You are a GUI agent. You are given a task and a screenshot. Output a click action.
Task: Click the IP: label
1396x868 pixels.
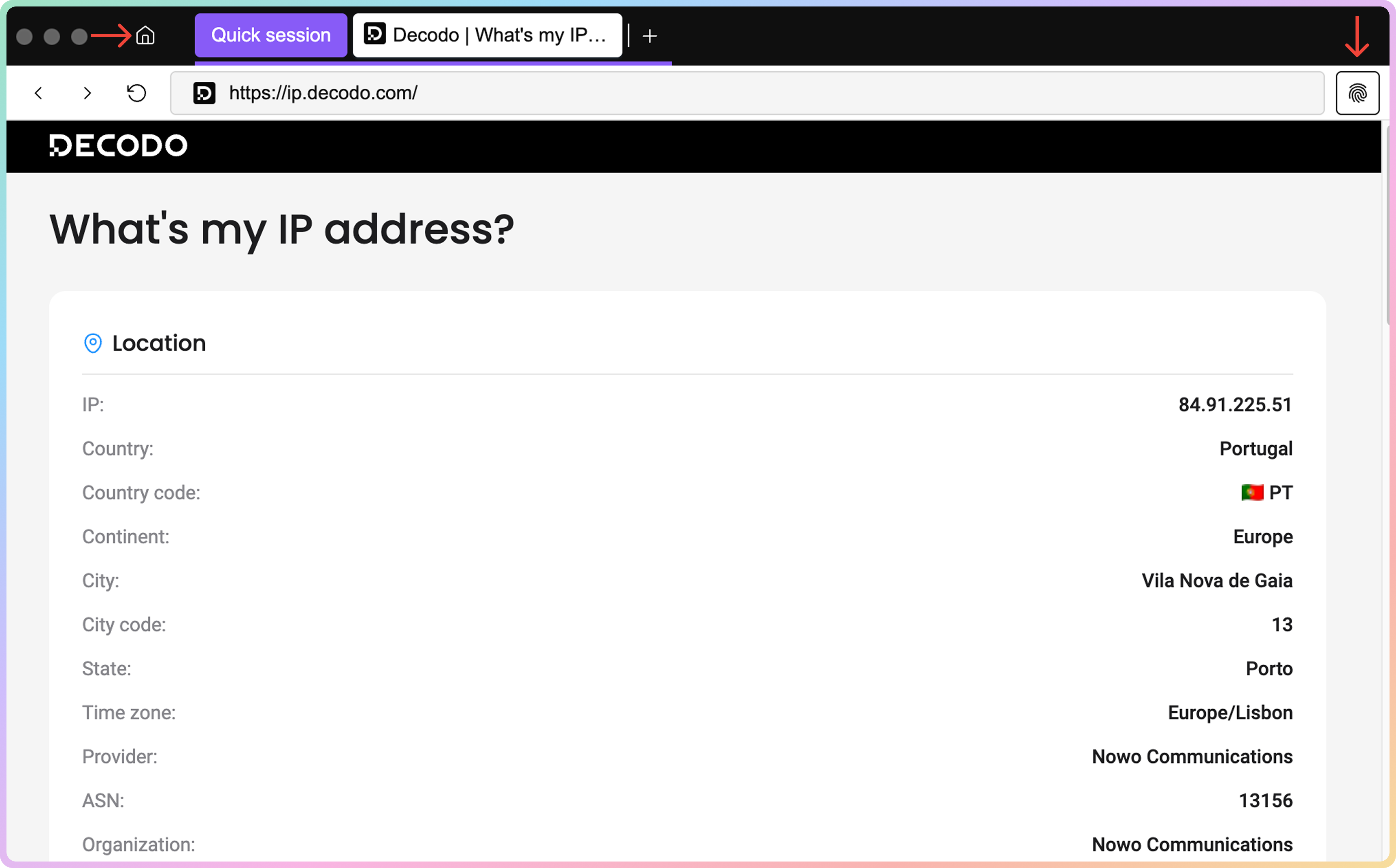(x=93, y=405)
